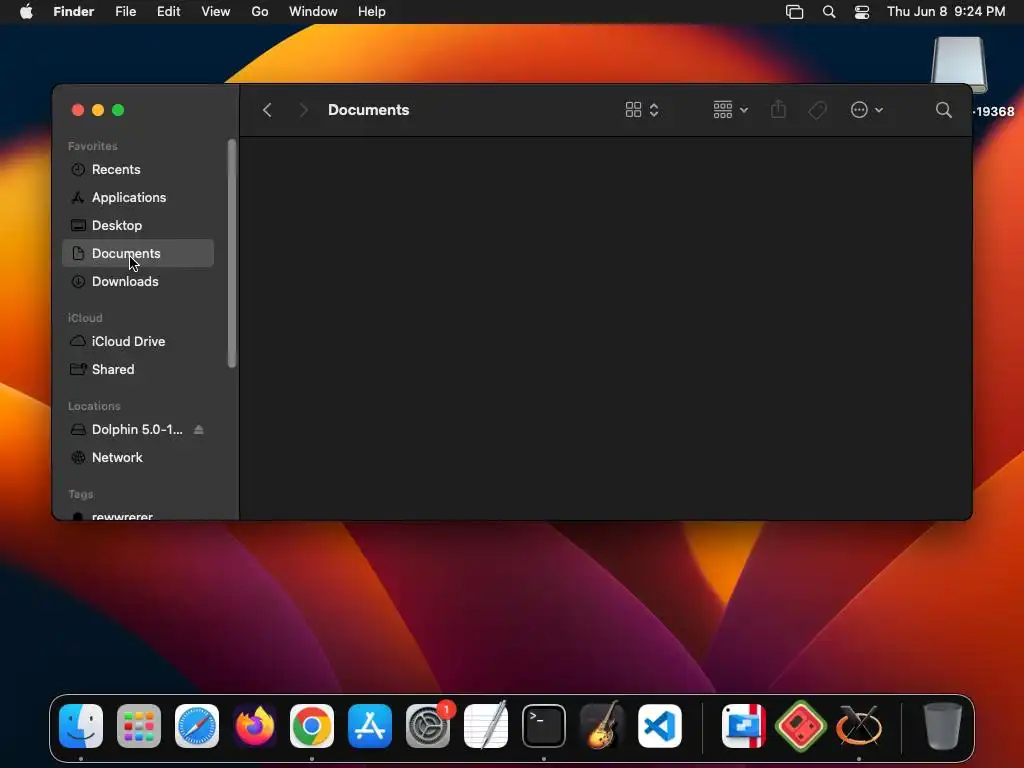
Task: Select Documents in the sidebar
Action: coord(138,253)
